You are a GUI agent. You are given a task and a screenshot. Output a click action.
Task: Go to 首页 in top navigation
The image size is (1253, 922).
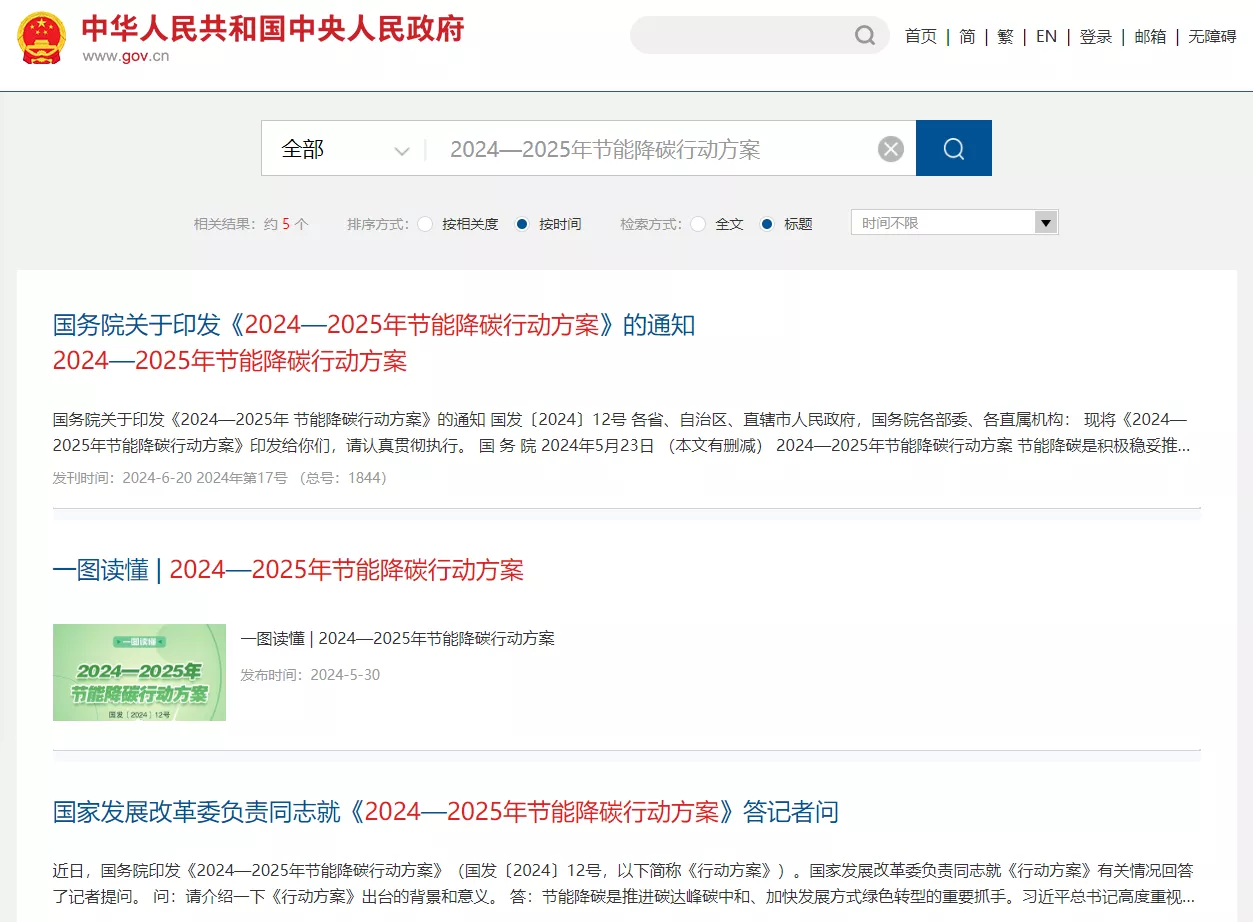tap(921, 36)
